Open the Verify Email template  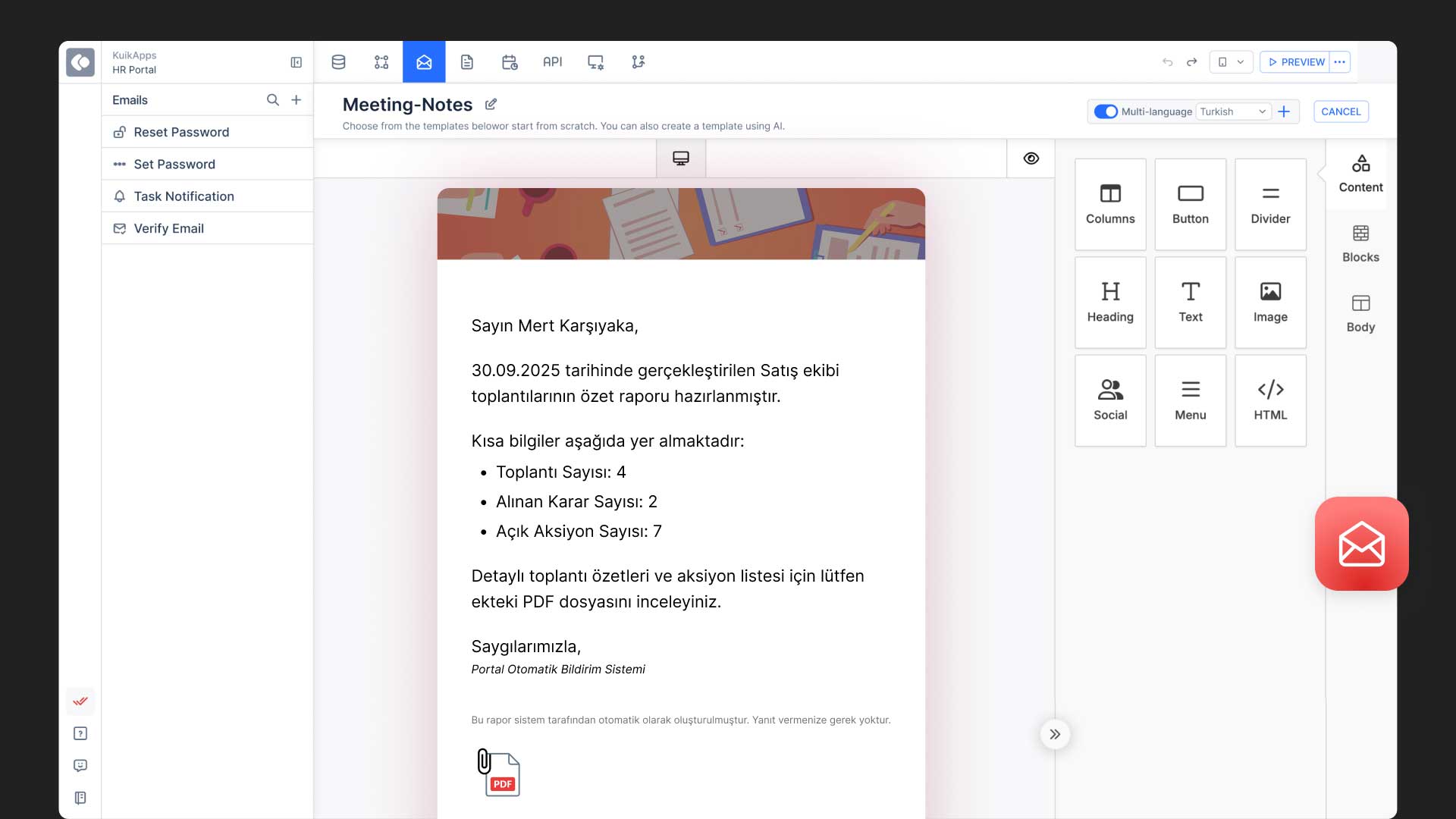pyautogui.click(x=168, y=228)
